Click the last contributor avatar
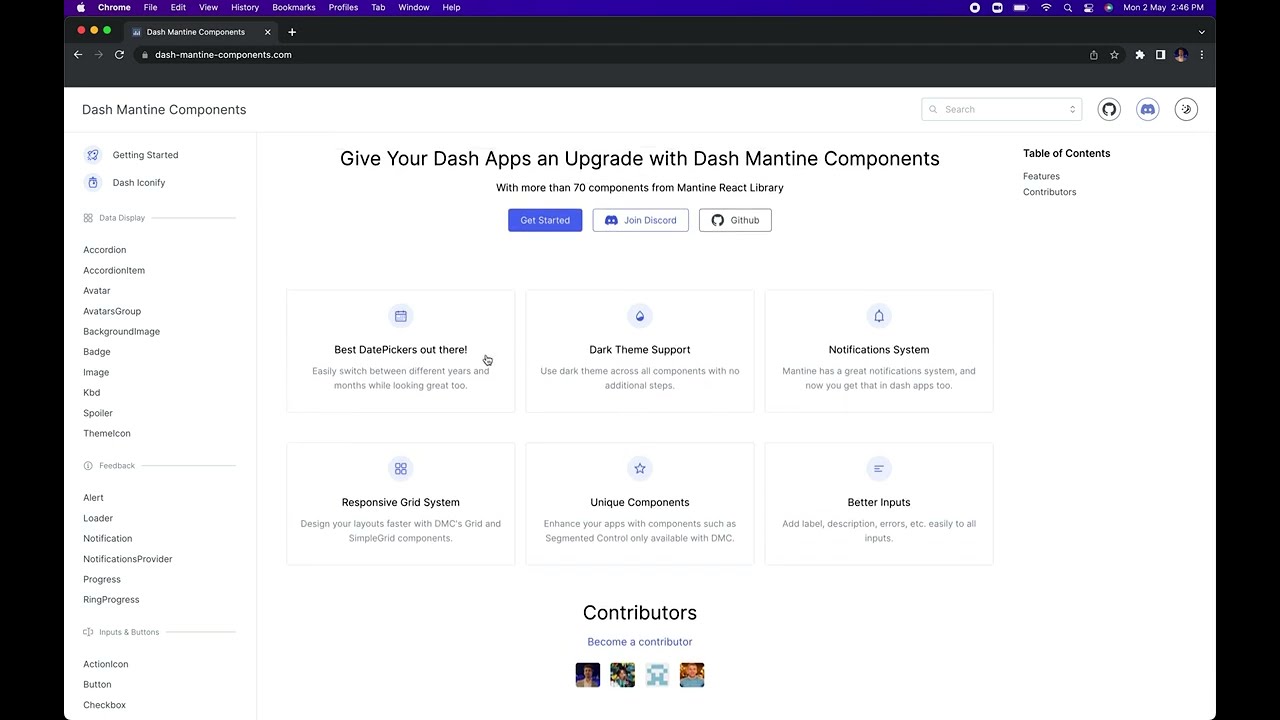This screenshot has width=1280, height=720. click(x=692, y=675)
